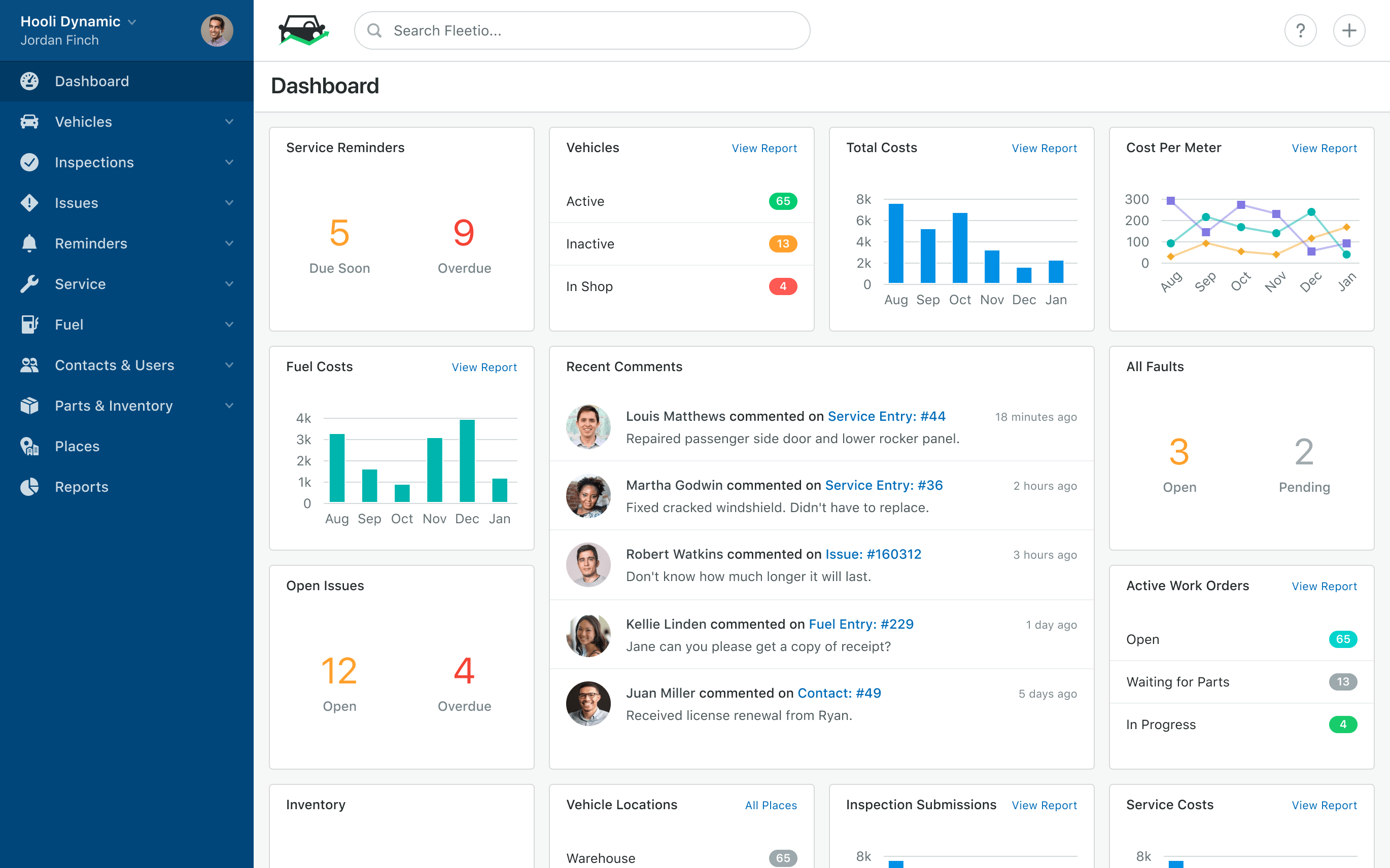Click the Service wrench icon
Viewport: 1390px width, 868px height.
(30, 283)
